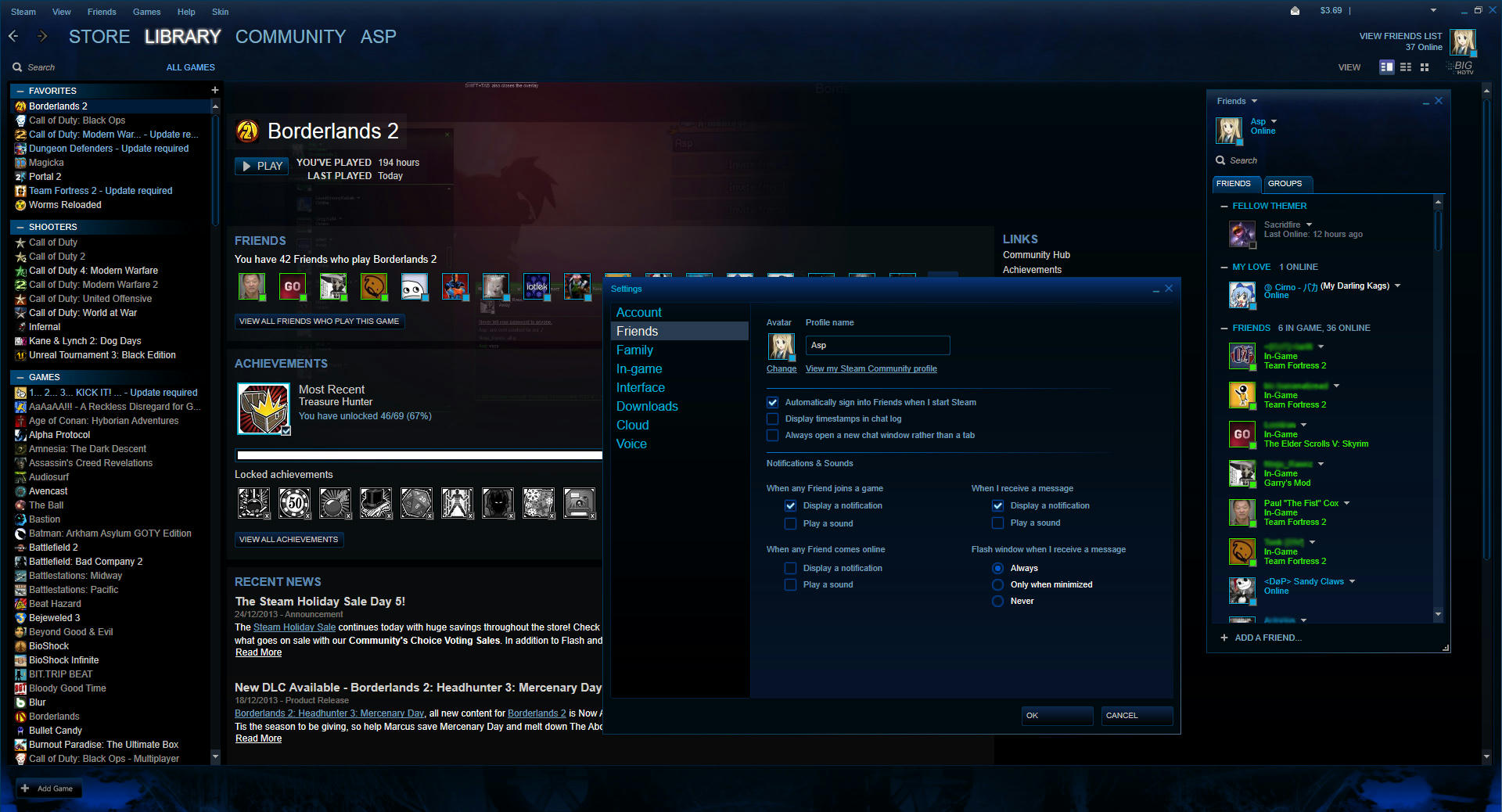Open the Asp status dropdown arrow

1274,121
